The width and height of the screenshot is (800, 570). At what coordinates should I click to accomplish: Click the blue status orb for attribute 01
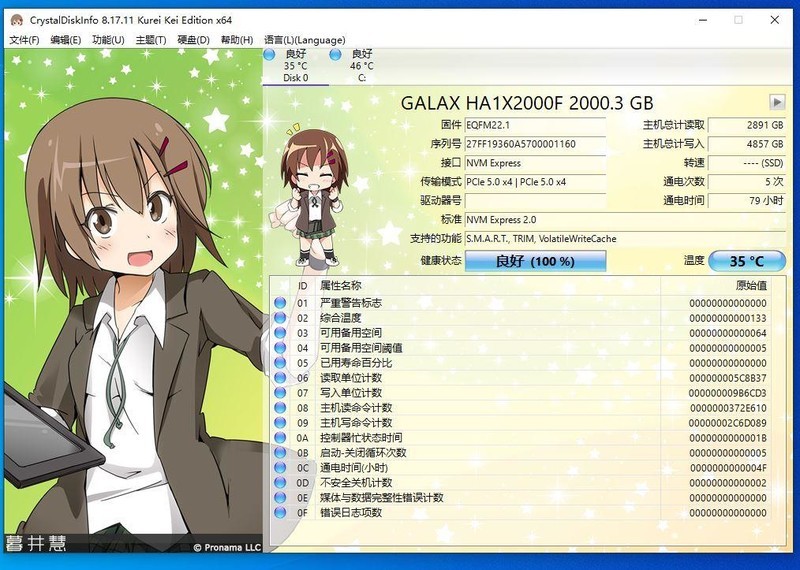coord(280,303)
